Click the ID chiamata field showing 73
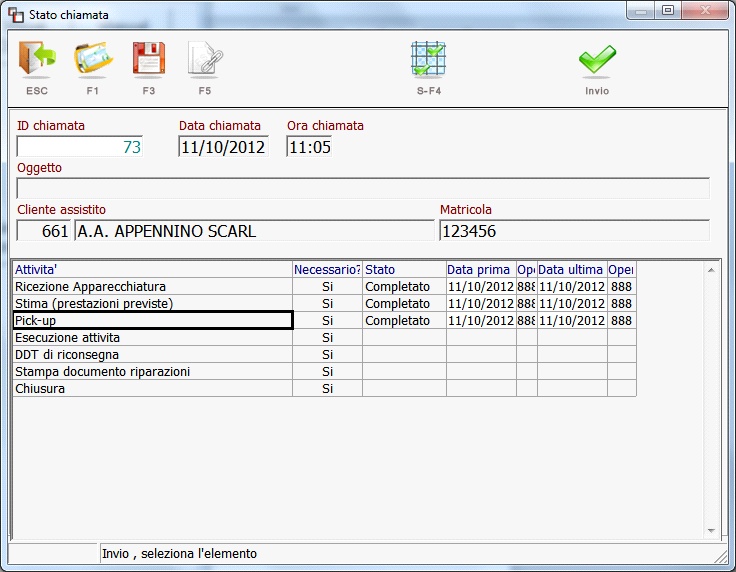 [x=80, y=147]
